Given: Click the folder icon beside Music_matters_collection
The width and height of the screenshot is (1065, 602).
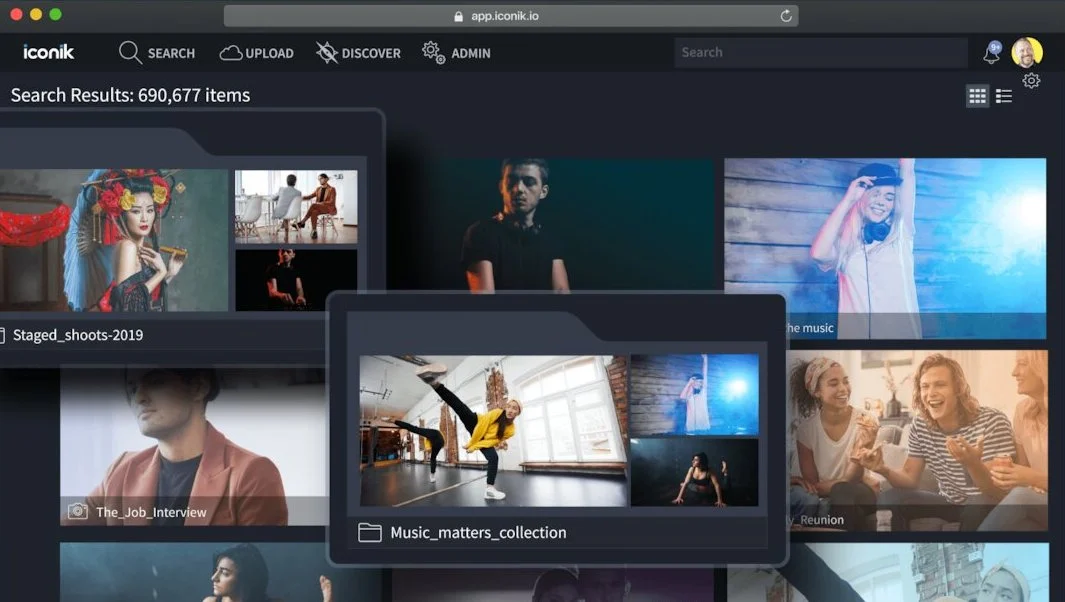Looking at the screenshot, I should coord(370,533).
